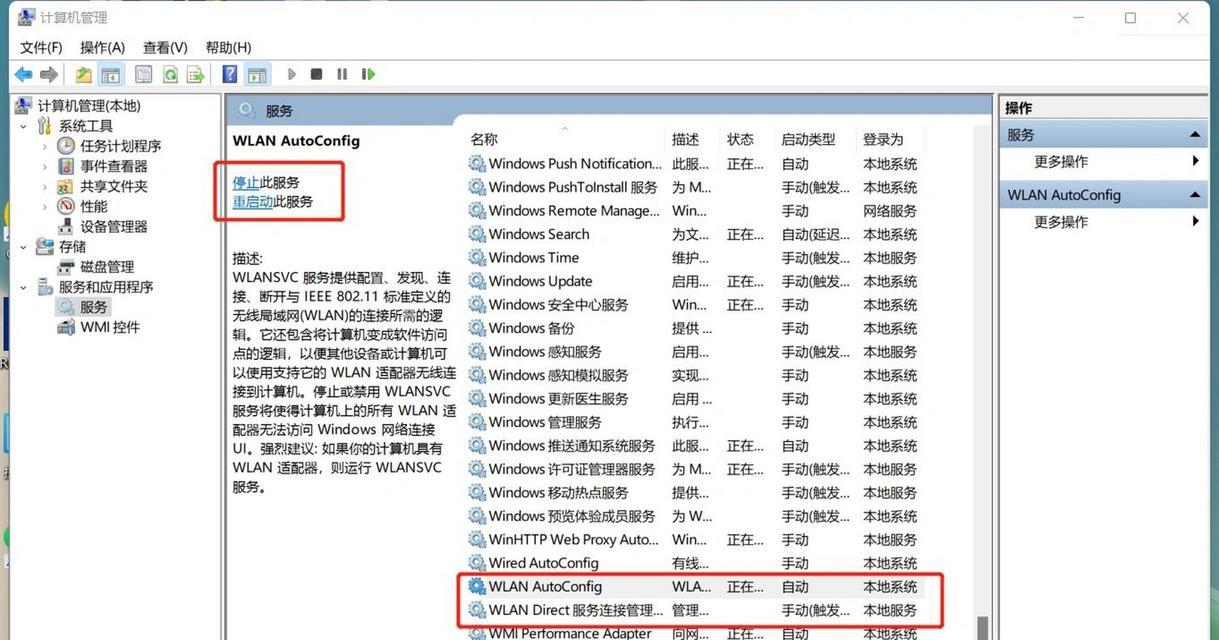
Task: Collapse the WLAN AutoConfig actions section
Action: pos(1195,195)
